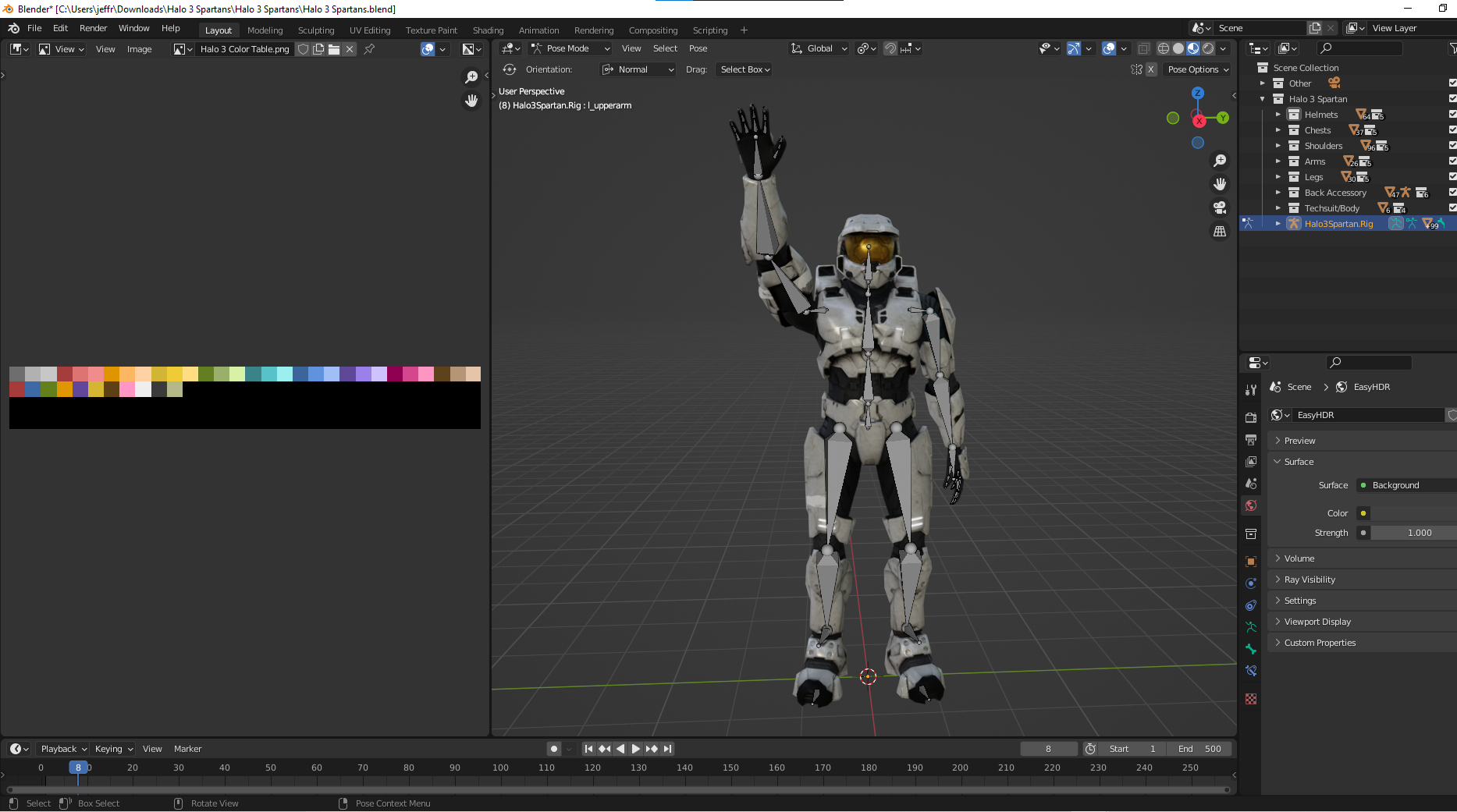1457x812 pixels.
Task: Switch to the UV Editing workspace tab
Action: [x=370, y=30]
